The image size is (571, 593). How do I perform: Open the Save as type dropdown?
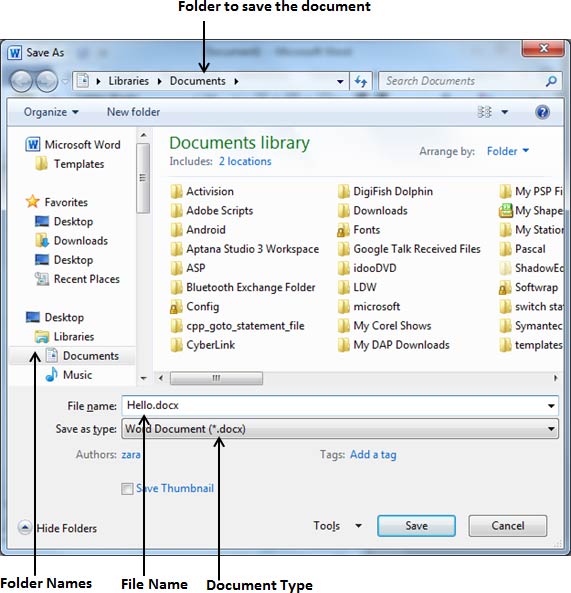340,429
